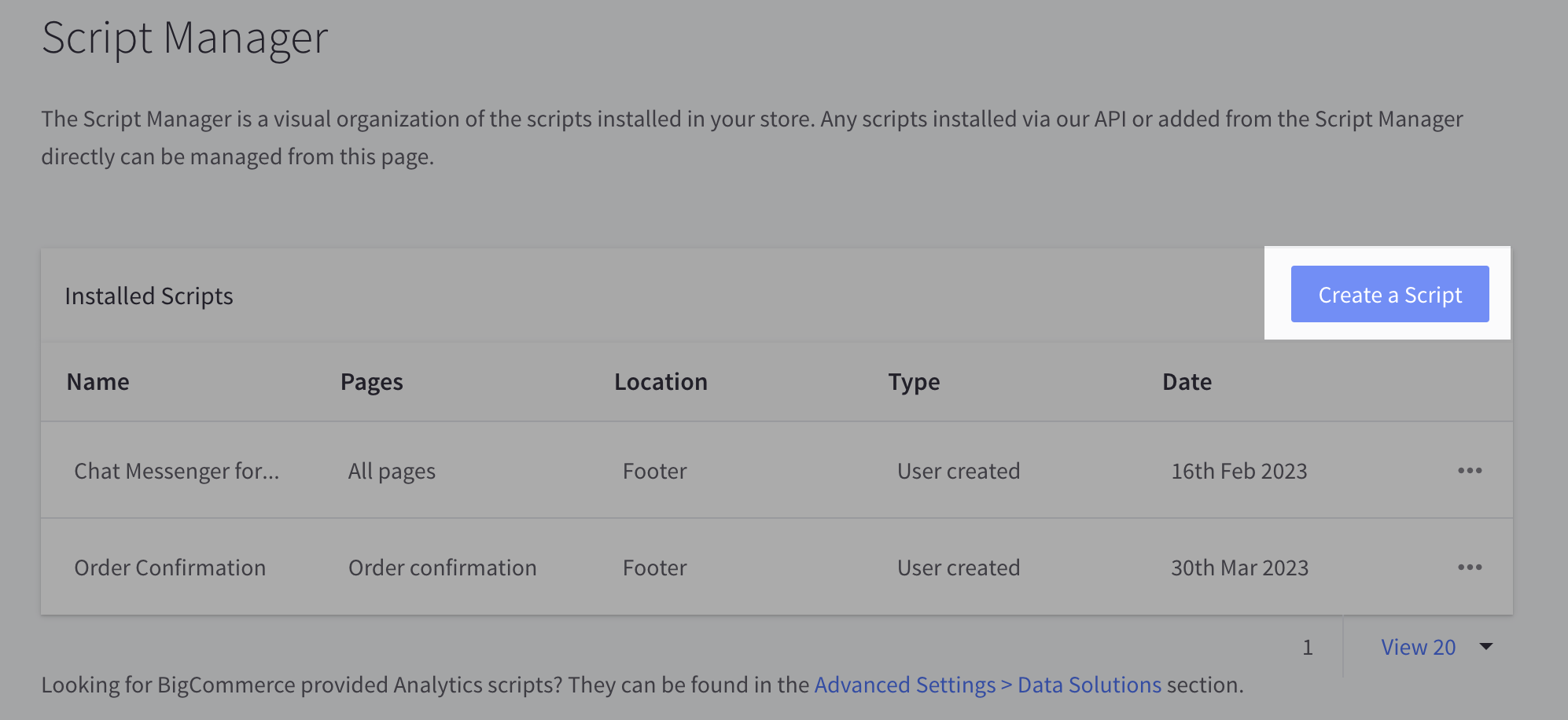Click the Location column header
1568x720 pixels.
(x=661, y=381)
